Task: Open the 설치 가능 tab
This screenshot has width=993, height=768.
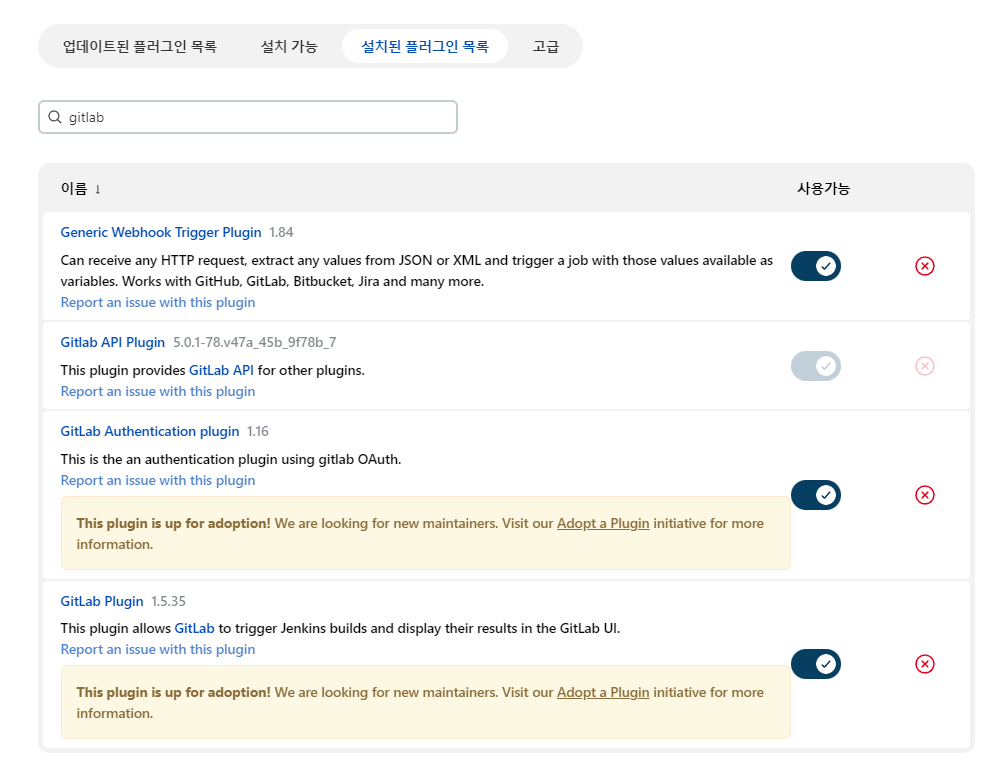Action: [x=289, y=46]
